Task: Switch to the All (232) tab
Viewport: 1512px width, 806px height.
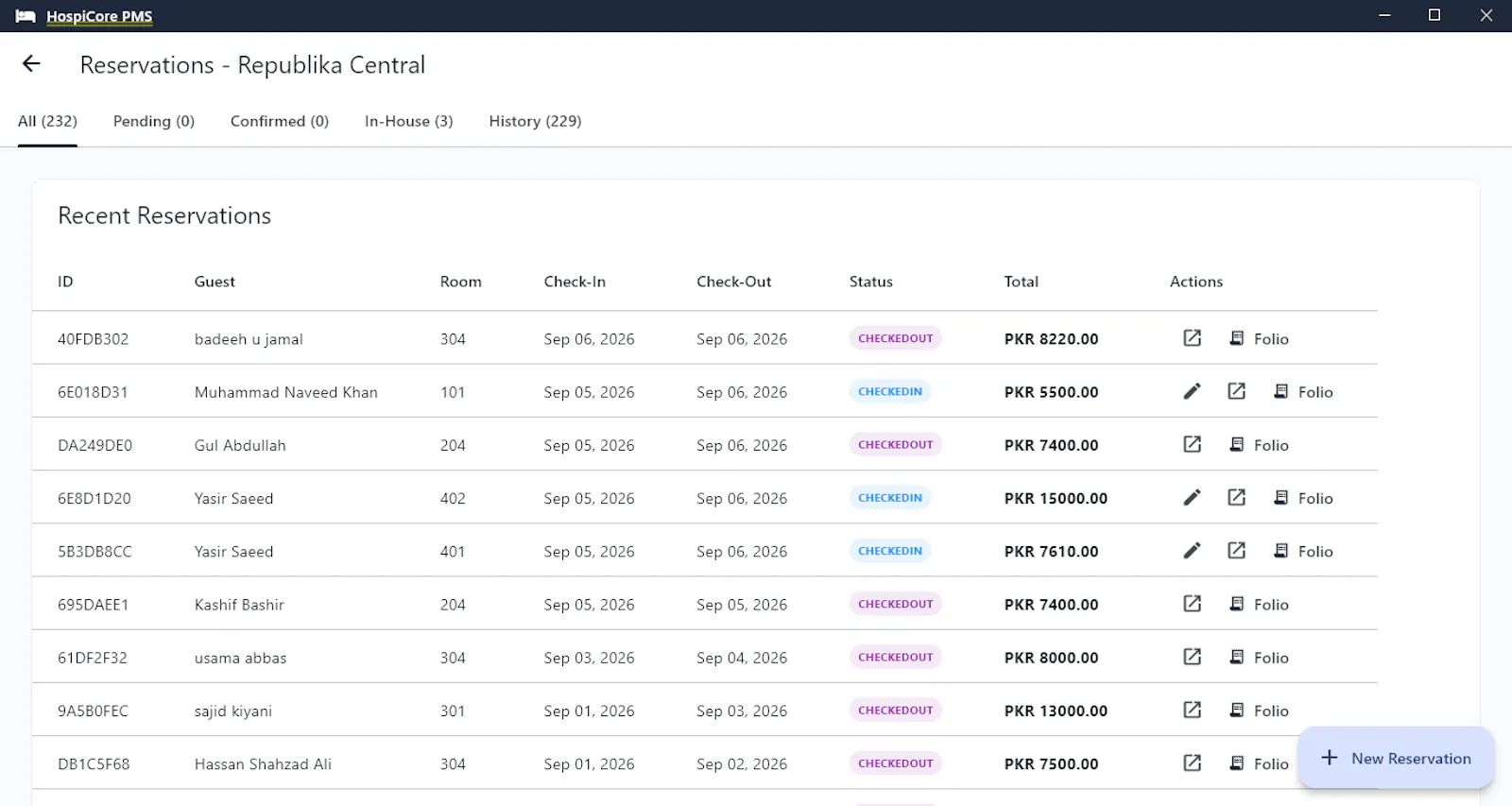Action: [x=47, y=121]
